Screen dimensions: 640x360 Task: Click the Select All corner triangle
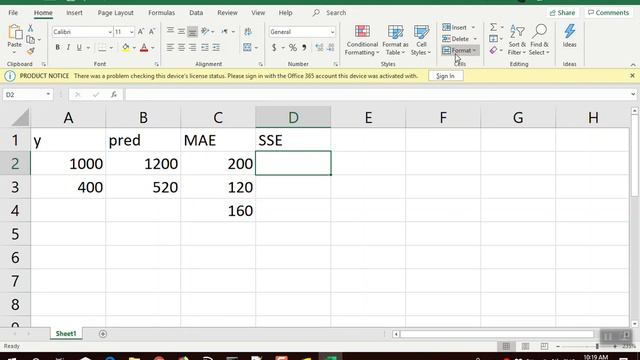[x=20, y=118]
